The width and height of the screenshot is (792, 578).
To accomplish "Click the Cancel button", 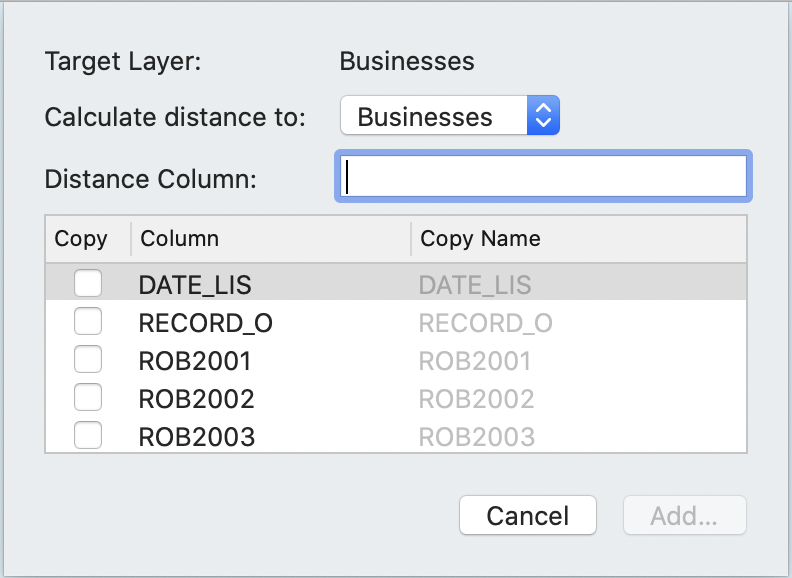I will [x=528, y=515].
